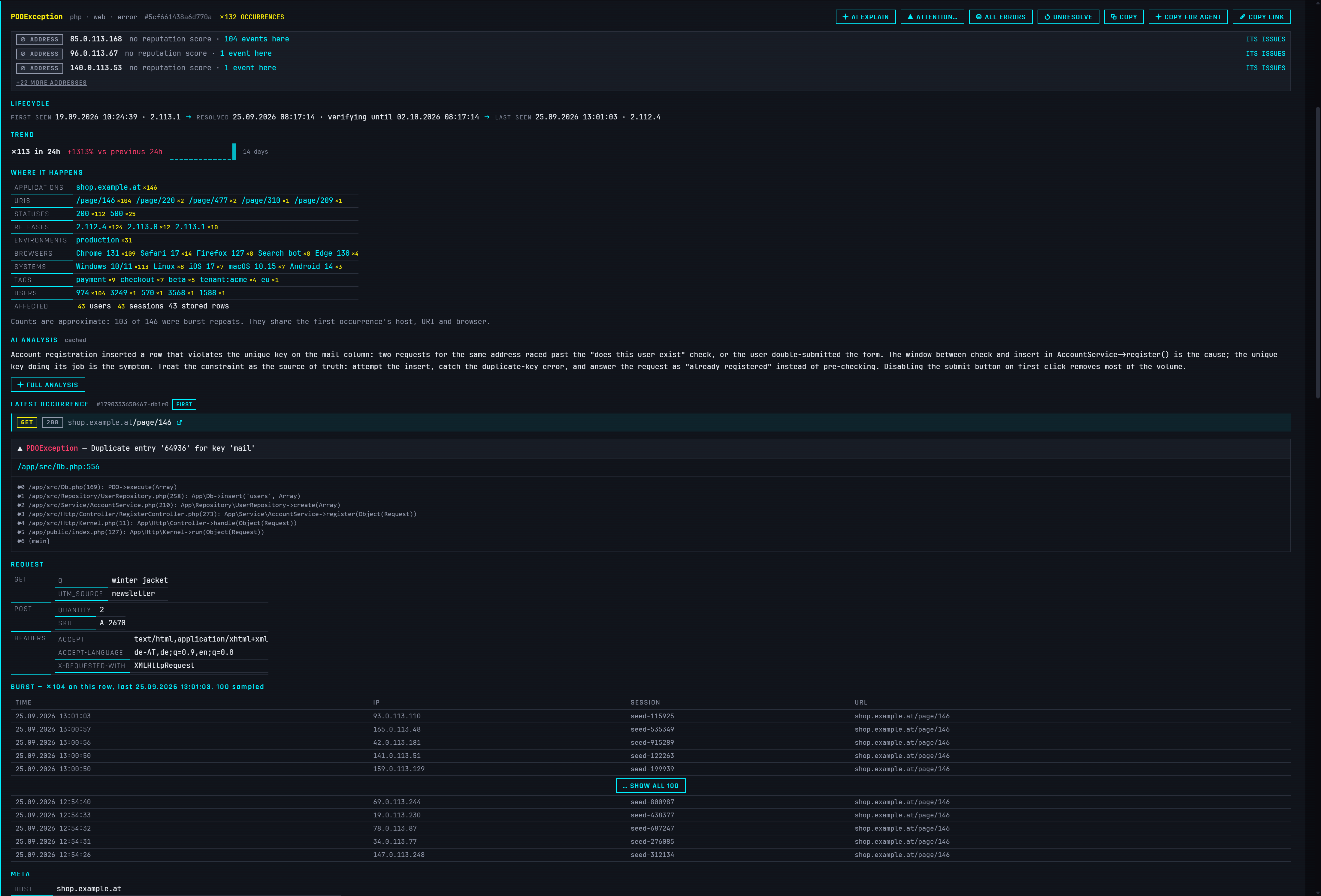Open 'Its issues' for 140.0.113.53
The image size is (1321, 896).
click(x=1265, y=68)
